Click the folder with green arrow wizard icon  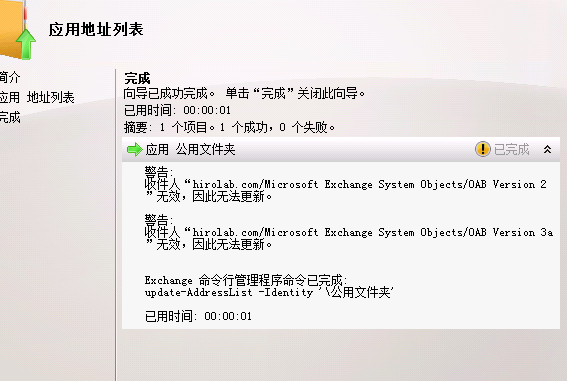(x=17, y=29)
